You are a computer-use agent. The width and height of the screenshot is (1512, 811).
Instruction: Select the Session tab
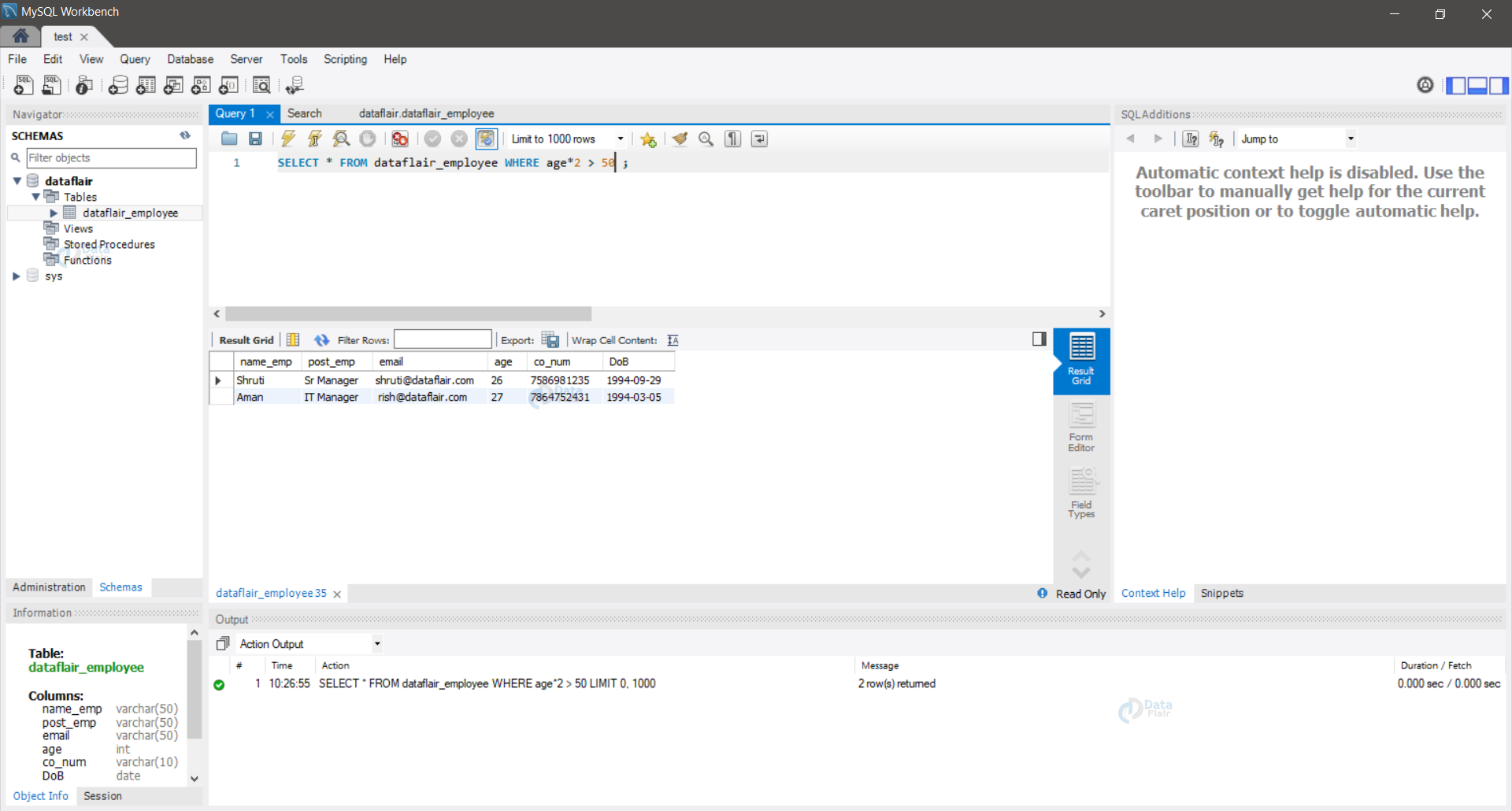(x=102, y=796)
